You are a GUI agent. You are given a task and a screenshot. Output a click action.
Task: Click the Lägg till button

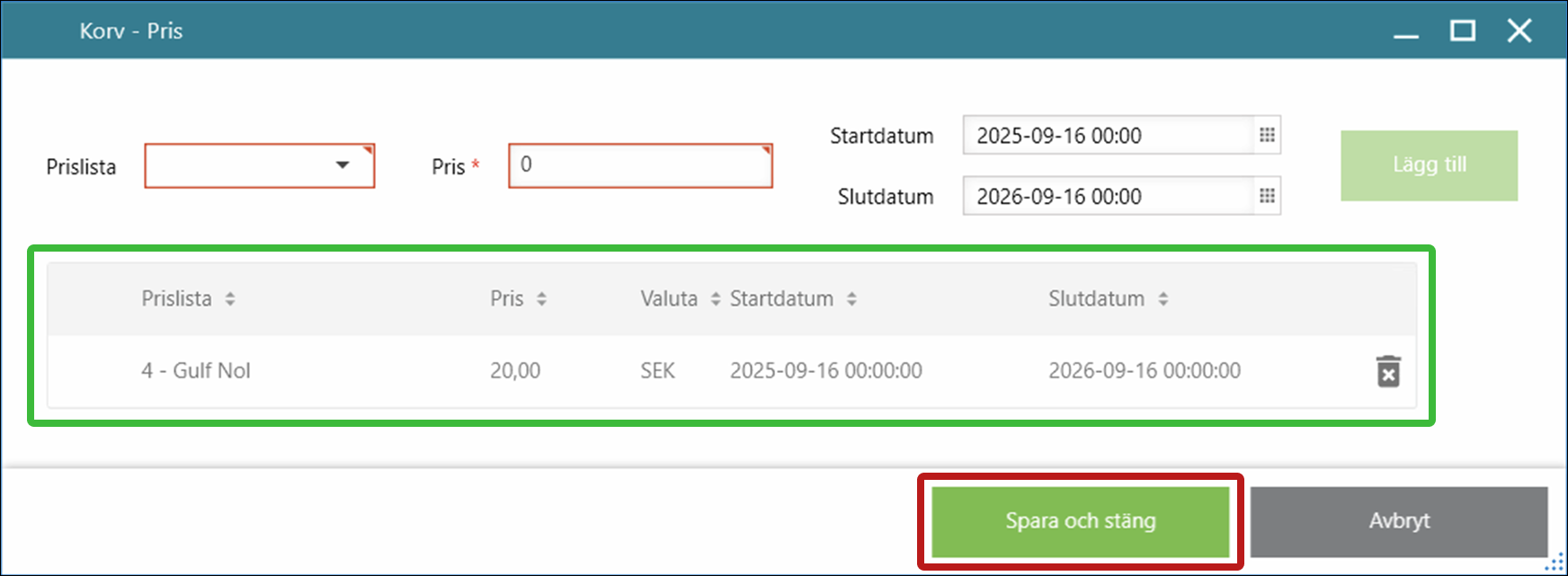[1429, 165]
